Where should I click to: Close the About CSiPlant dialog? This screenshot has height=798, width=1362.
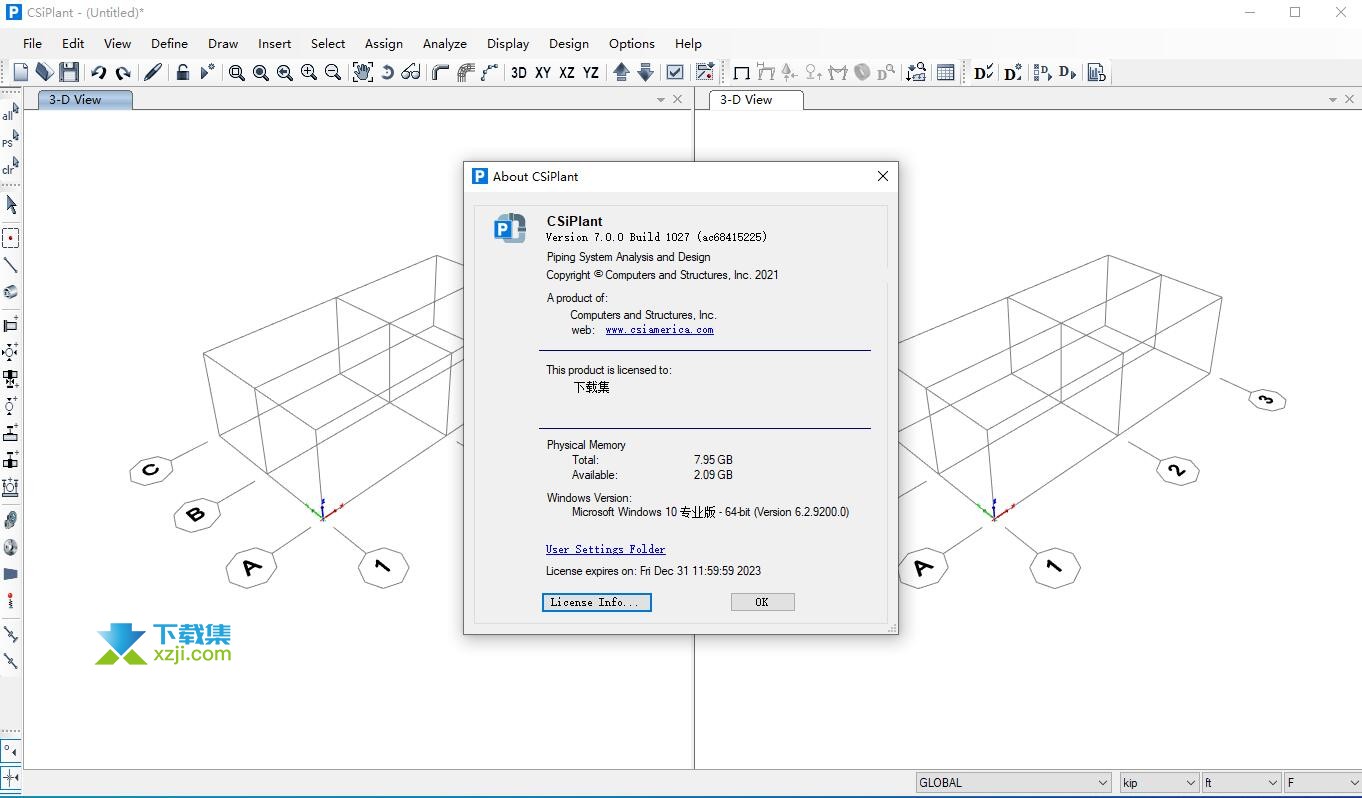[x=882, y=176]
